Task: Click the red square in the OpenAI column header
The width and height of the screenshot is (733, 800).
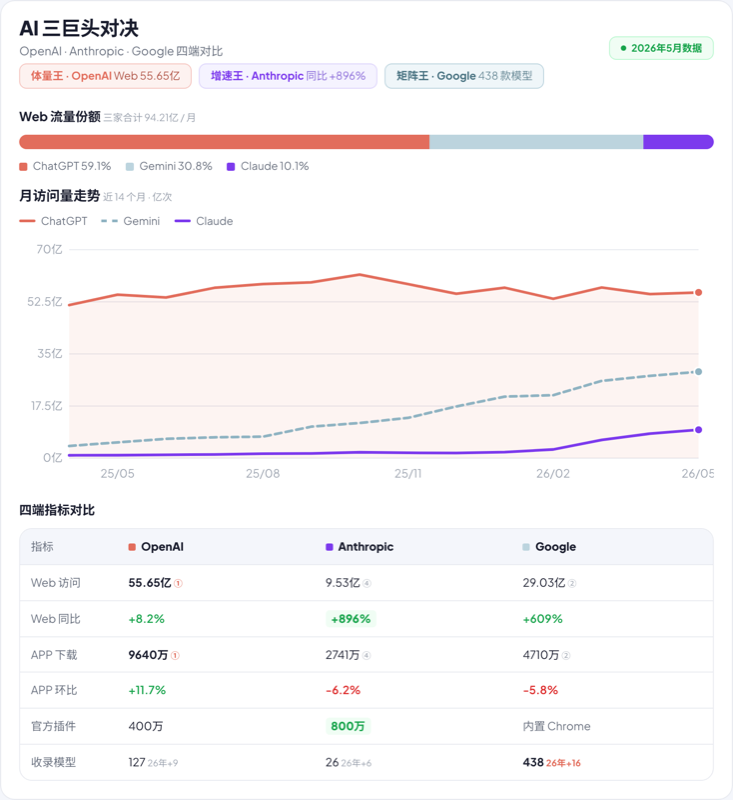Action: [x=132, y=547]
